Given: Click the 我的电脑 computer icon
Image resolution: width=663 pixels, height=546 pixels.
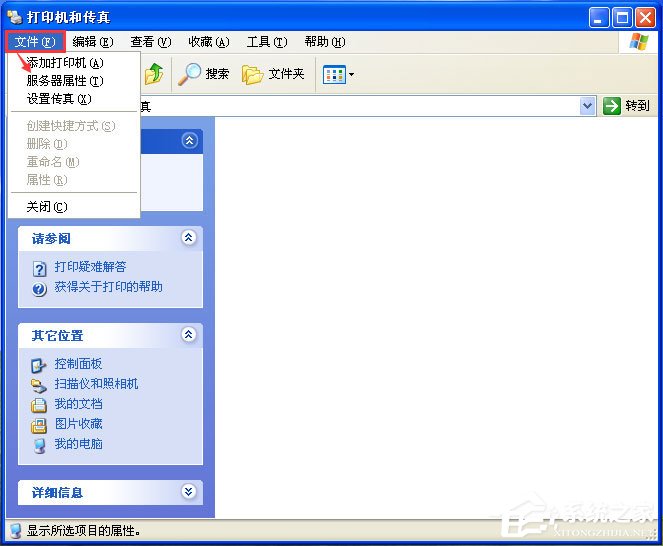Looking at the screenshot, I should pyautogui.click(x=39, y=446).
